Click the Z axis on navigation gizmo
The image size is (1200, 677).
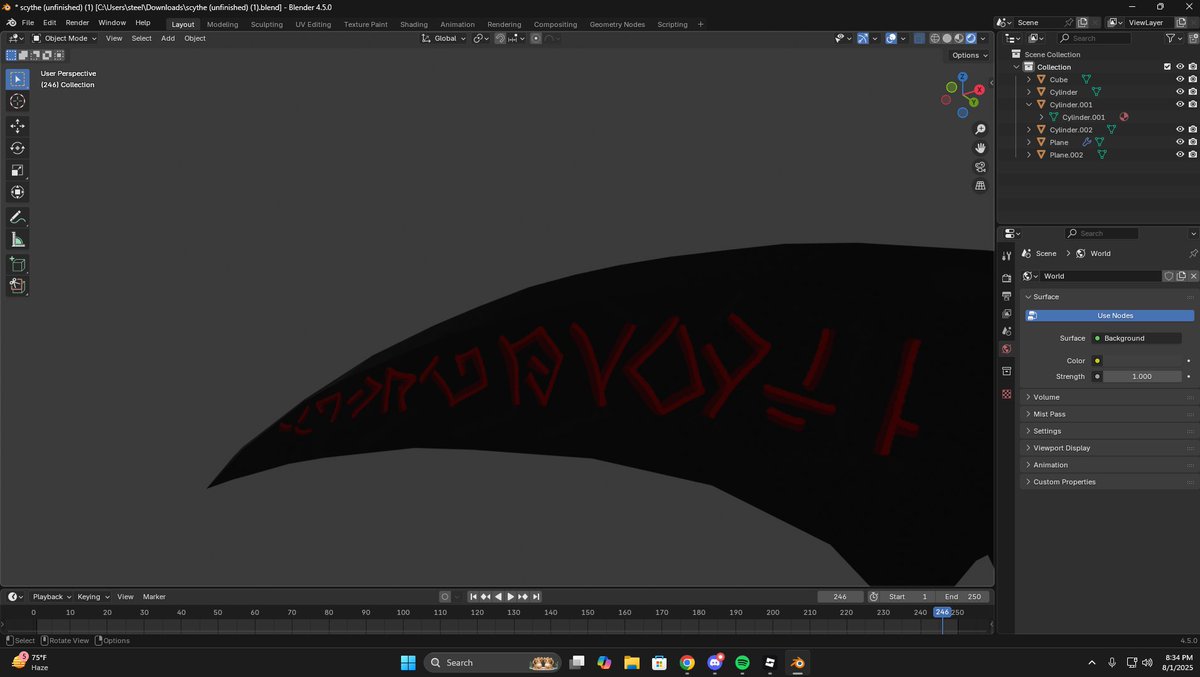[x=963, y=77]
